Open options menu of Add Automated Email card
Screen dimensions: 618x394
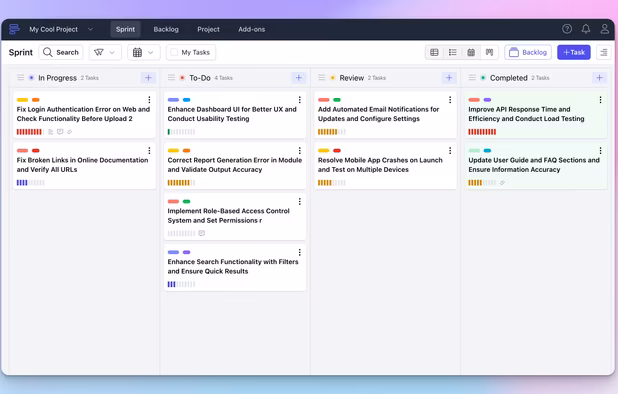[x=450, y=100]
